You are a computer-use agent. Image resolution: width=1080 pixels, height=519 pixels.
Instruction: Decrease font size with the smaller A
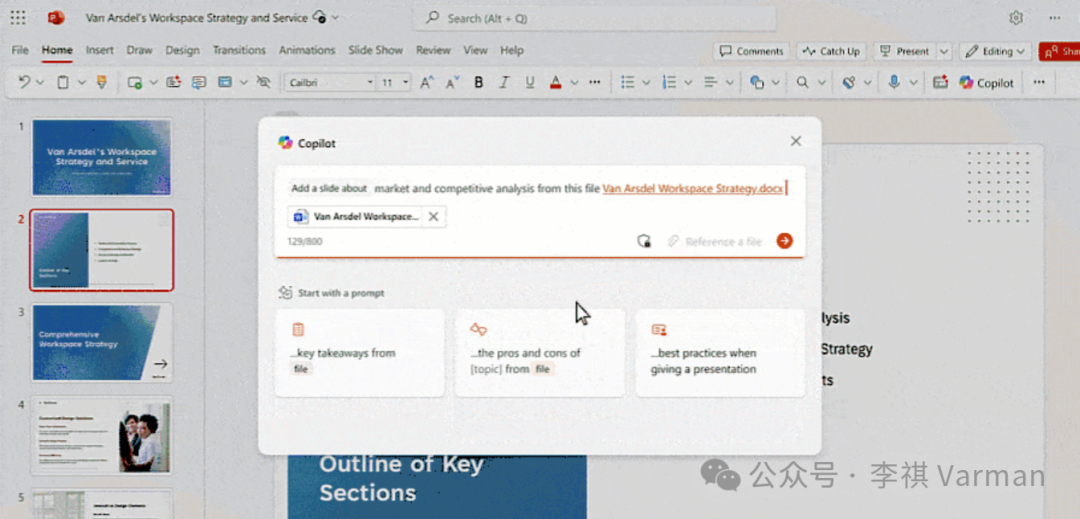tap(452, 83)
